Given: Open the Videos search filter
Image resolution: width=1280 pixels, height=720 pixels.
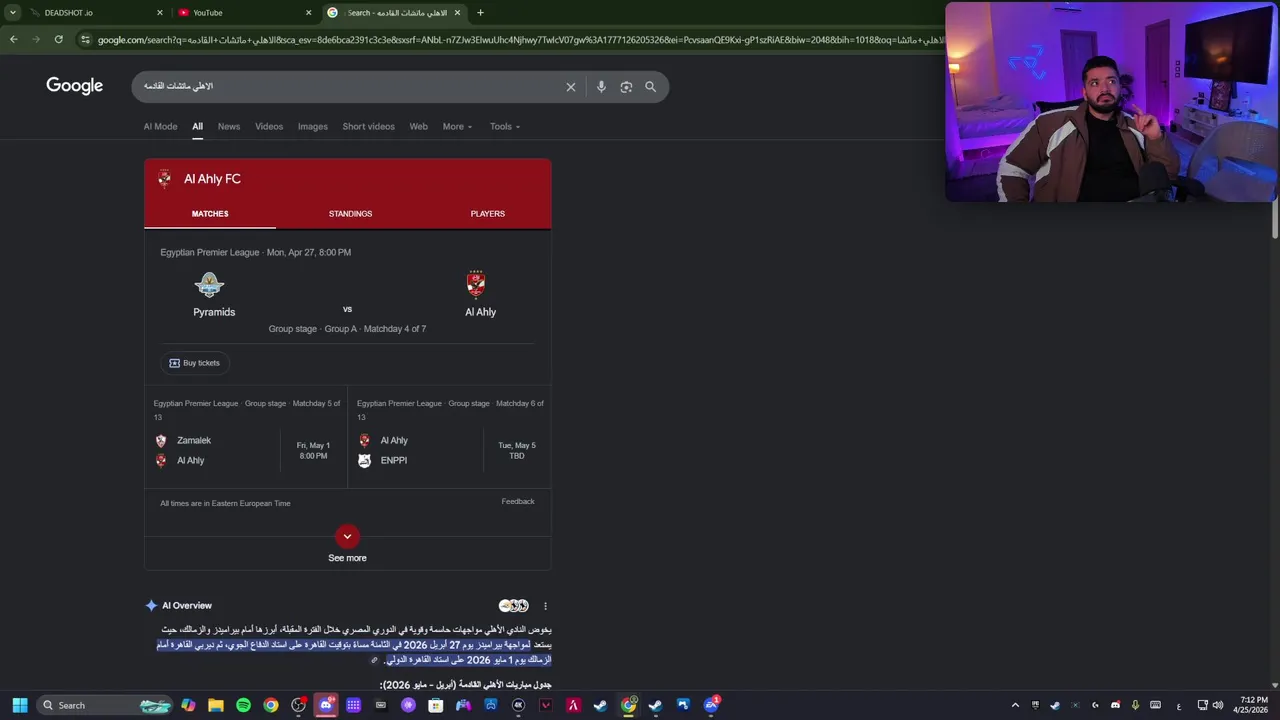Looking at the screenshot, I should coord(269,127).
